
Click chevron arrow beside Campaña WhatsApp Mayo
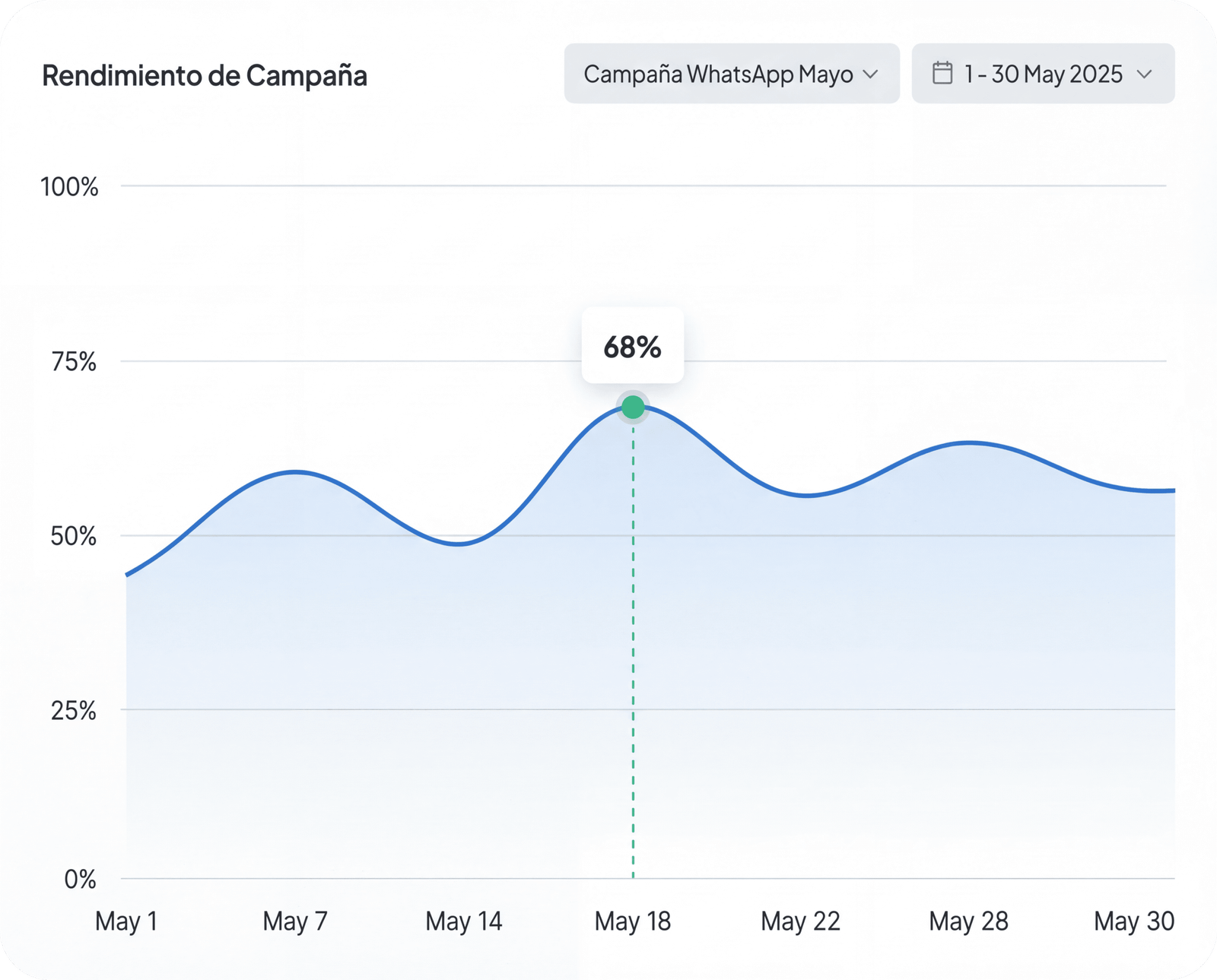click(x=871, y=75)
